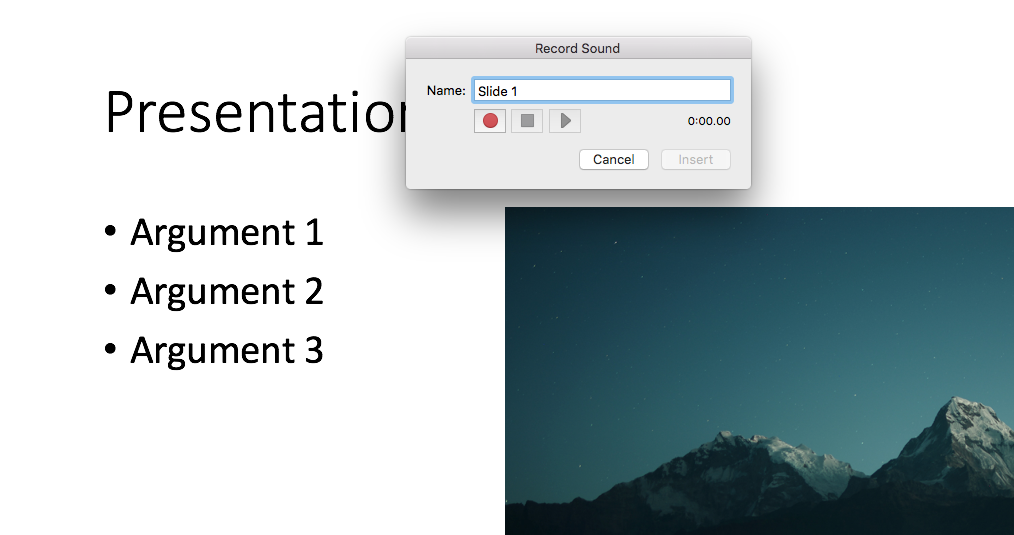This screenshot has width=1014, height=535.
Task: Click the Name text field containing Slide 1
Action: click(x=602, y=91)
